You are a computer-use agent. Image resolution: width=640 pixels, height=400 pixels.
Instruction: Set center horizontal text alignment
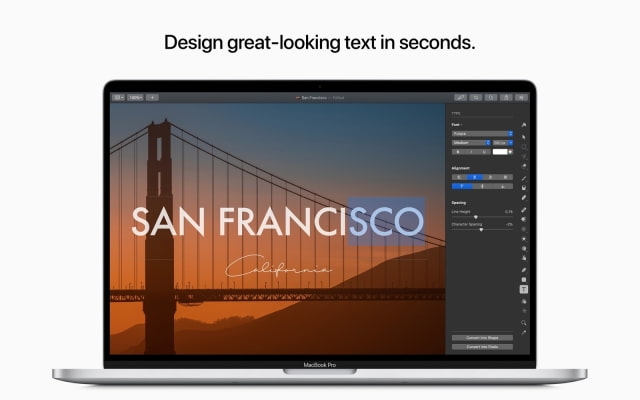(474, 177)
